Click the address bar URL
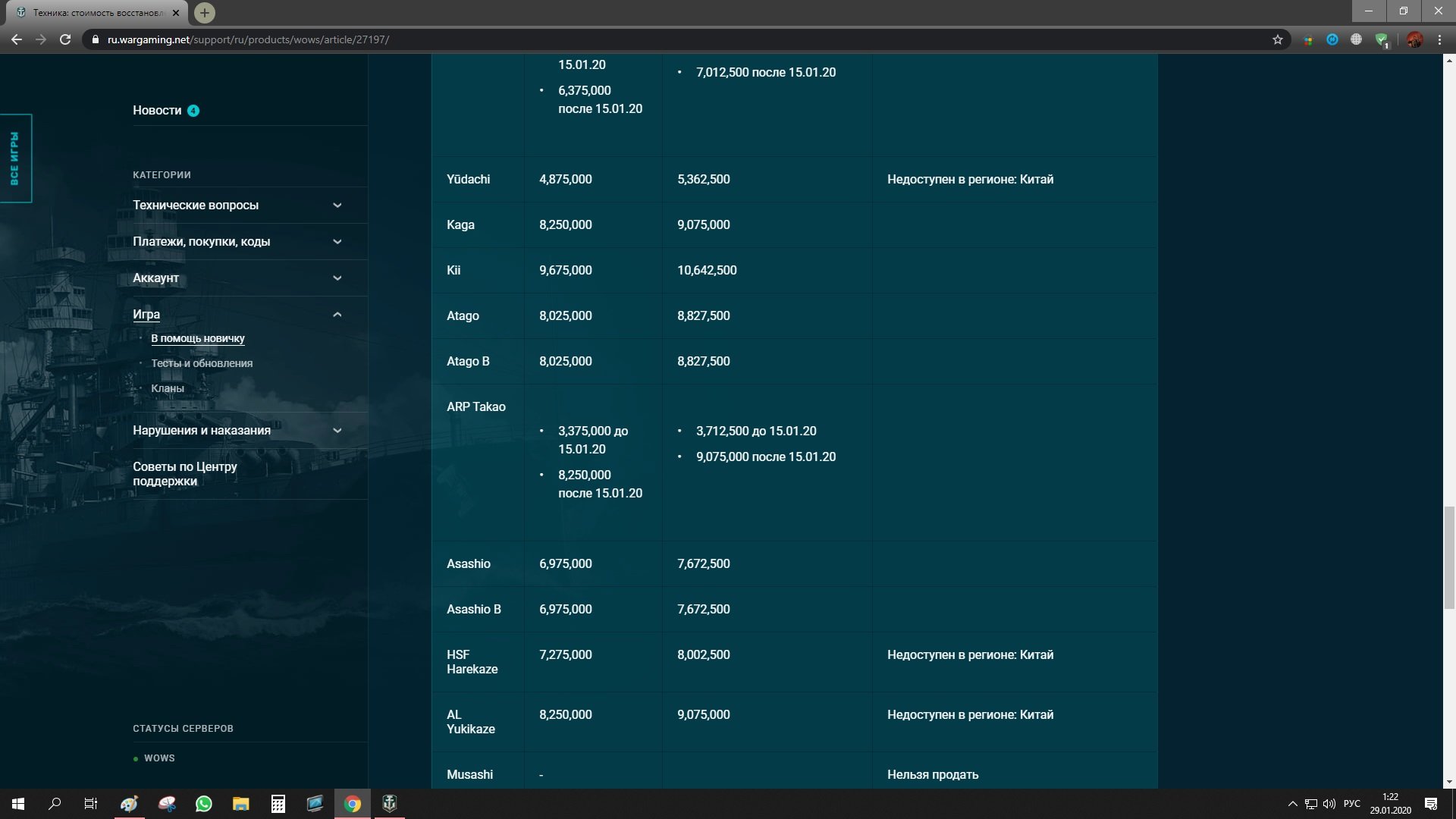1456x819 pixels. [248, 39]
